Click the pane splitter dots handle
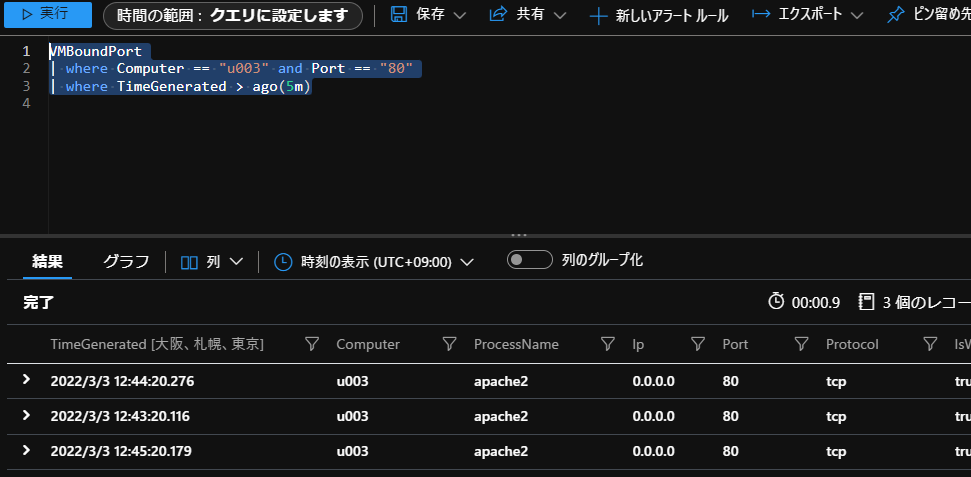This screenshot has width=971, height=477. pyautogui.click(x=518, y=235)
